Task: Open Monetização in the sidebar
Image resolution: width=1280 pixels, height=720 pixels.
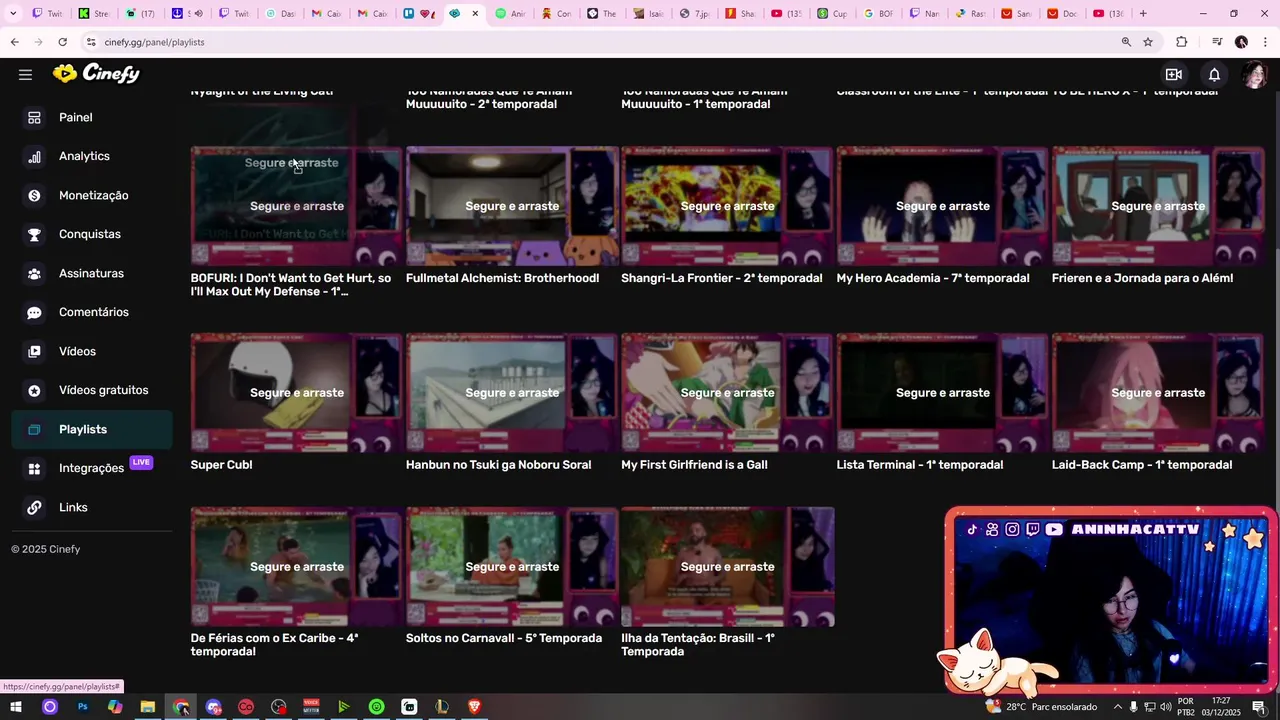Action: [x=92, y=195]
